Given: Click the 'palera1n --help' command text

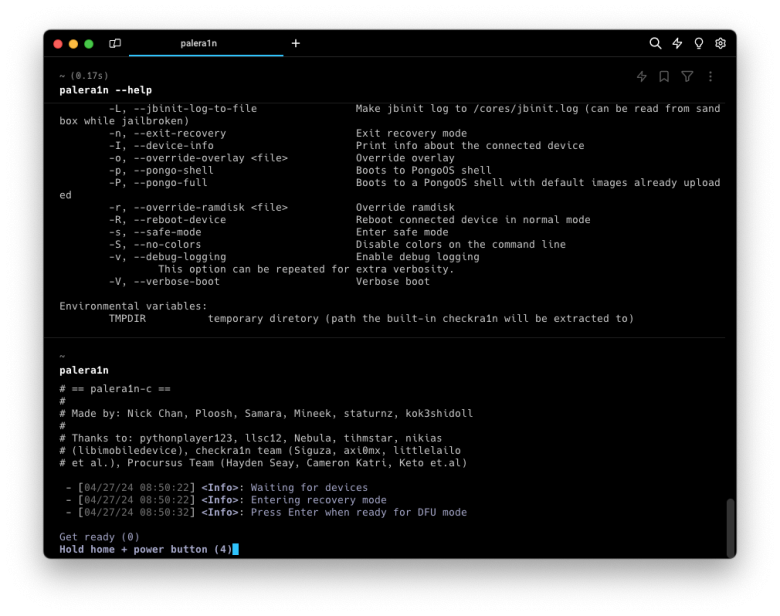Looking at the screenshot, I should click(x=105, y=90).
